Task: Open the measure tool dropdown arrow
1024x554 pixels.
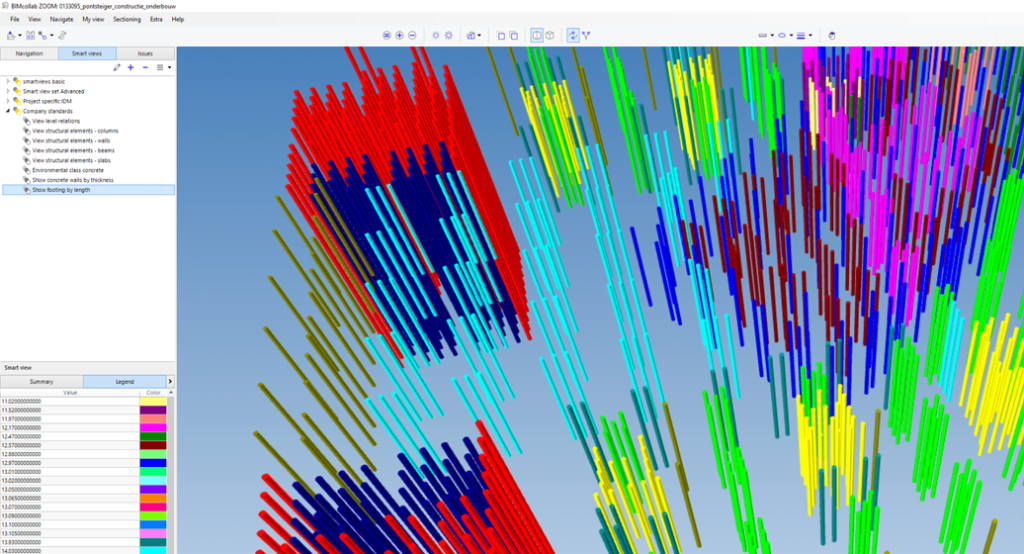Action: click(772, 35)
